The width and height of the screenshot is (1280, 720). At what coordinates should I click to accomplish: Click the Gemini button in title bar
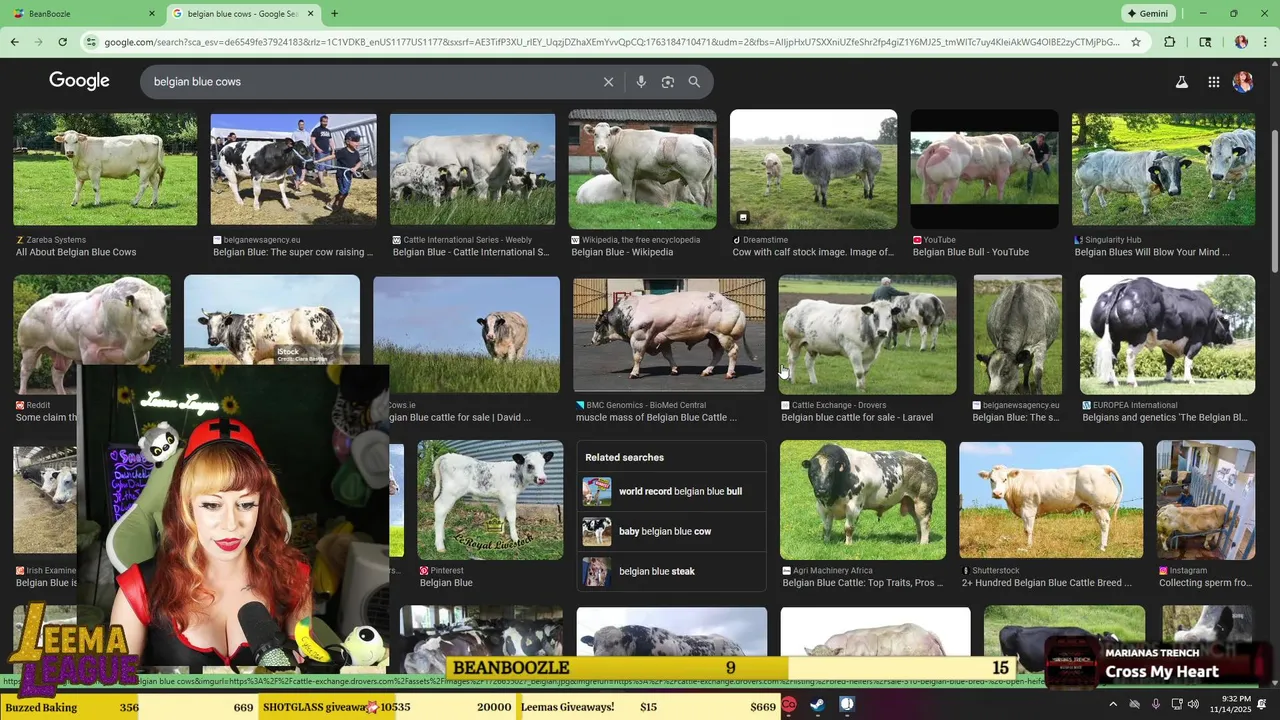pyautogui.click(x=1148, y=13)
